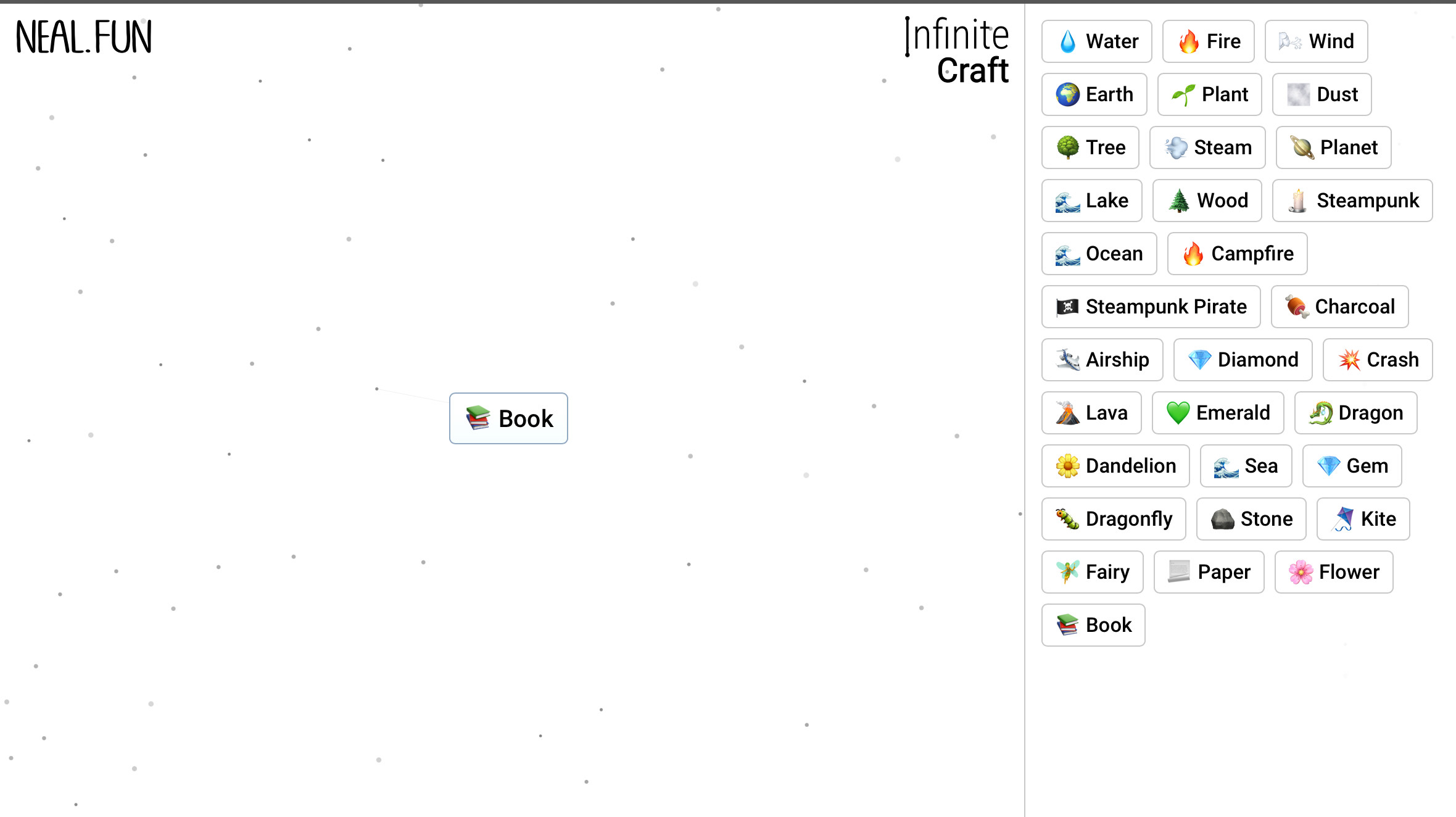
Task: Select the Kite element
Action: [1363, 519]
